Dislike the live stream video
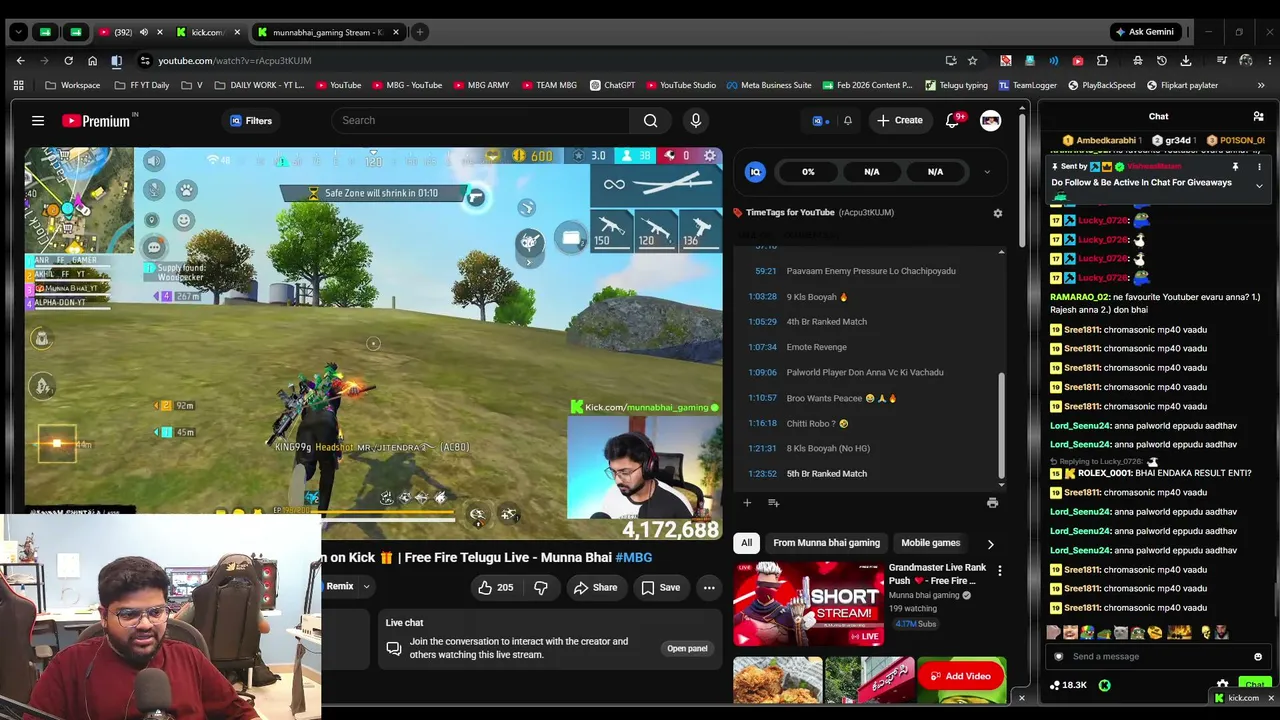Viewport: 1280px width, 720px height. pos(541,588)
